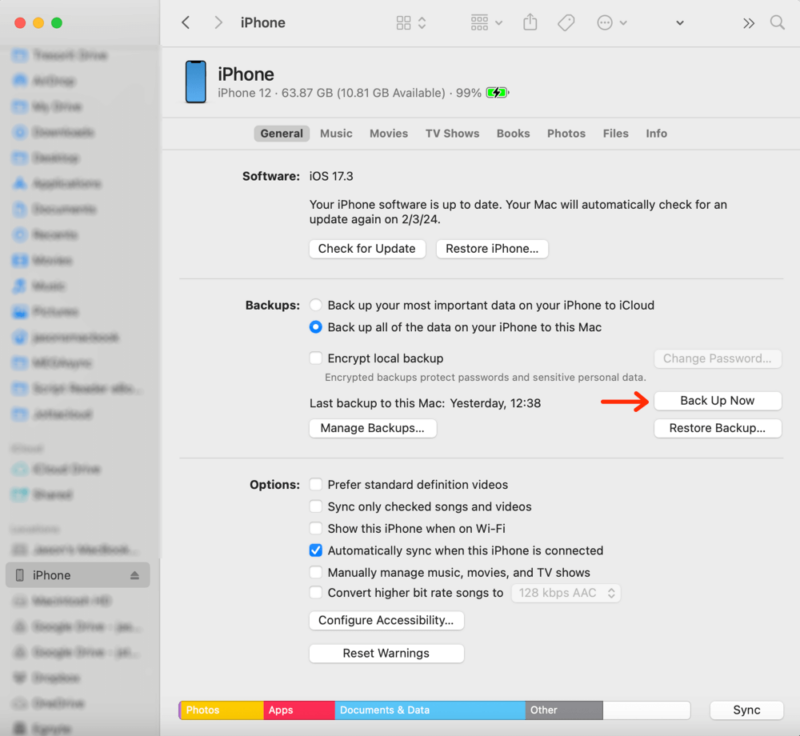Expand the group-by dropdown chevron

[x=499, y=23]
